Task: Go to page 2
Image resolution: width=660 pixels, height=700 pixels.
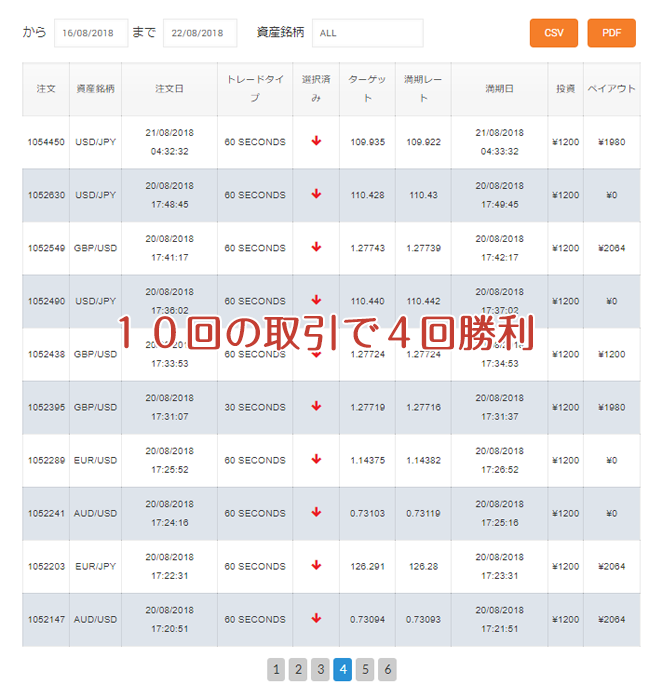Action: click(x=298, y=669)
